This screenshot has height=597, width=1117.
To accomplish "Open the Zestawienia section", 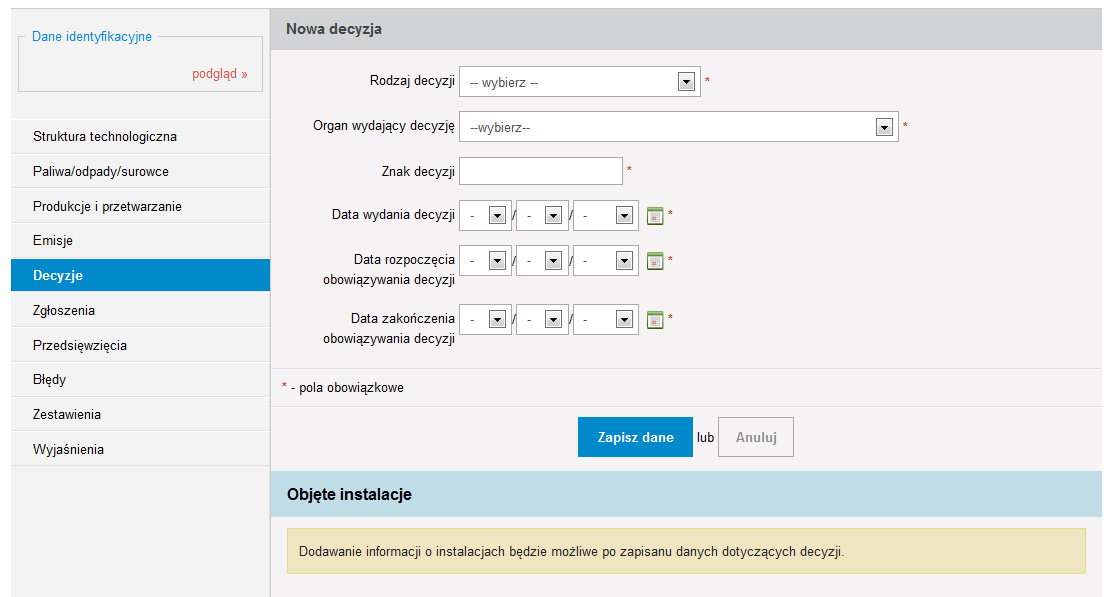I will coord(140,415).
